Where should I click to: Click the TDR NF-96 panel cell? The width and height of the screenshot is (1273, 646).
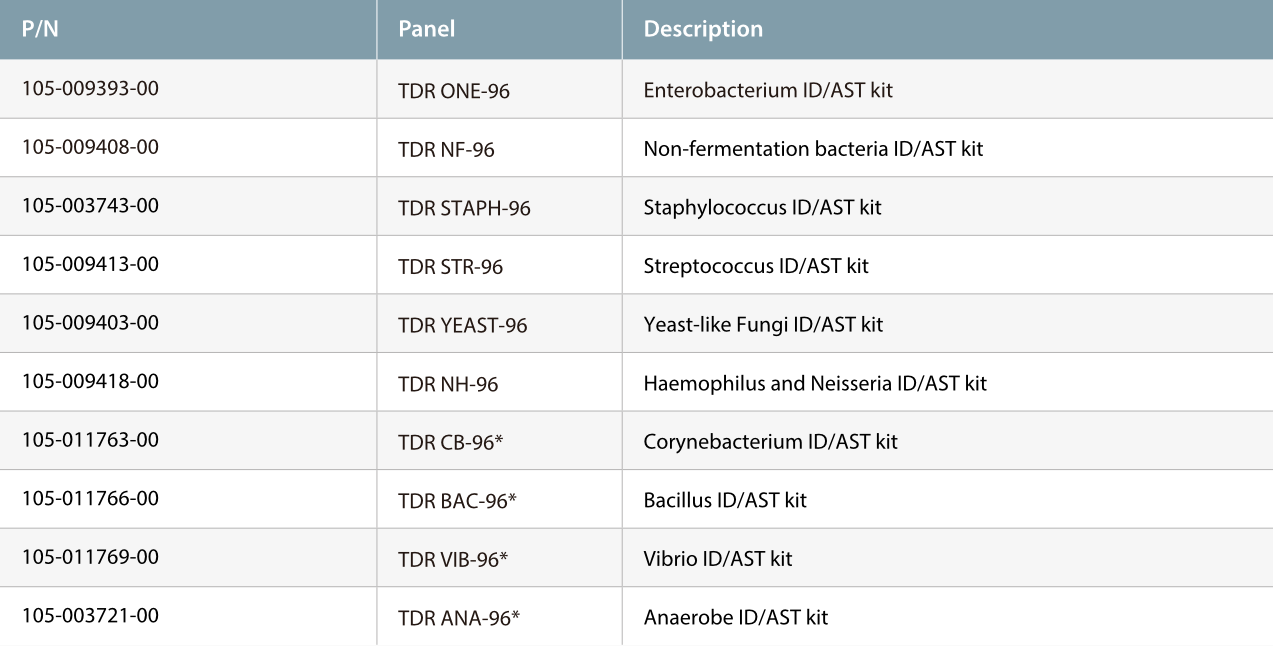(x=447, y=150)
